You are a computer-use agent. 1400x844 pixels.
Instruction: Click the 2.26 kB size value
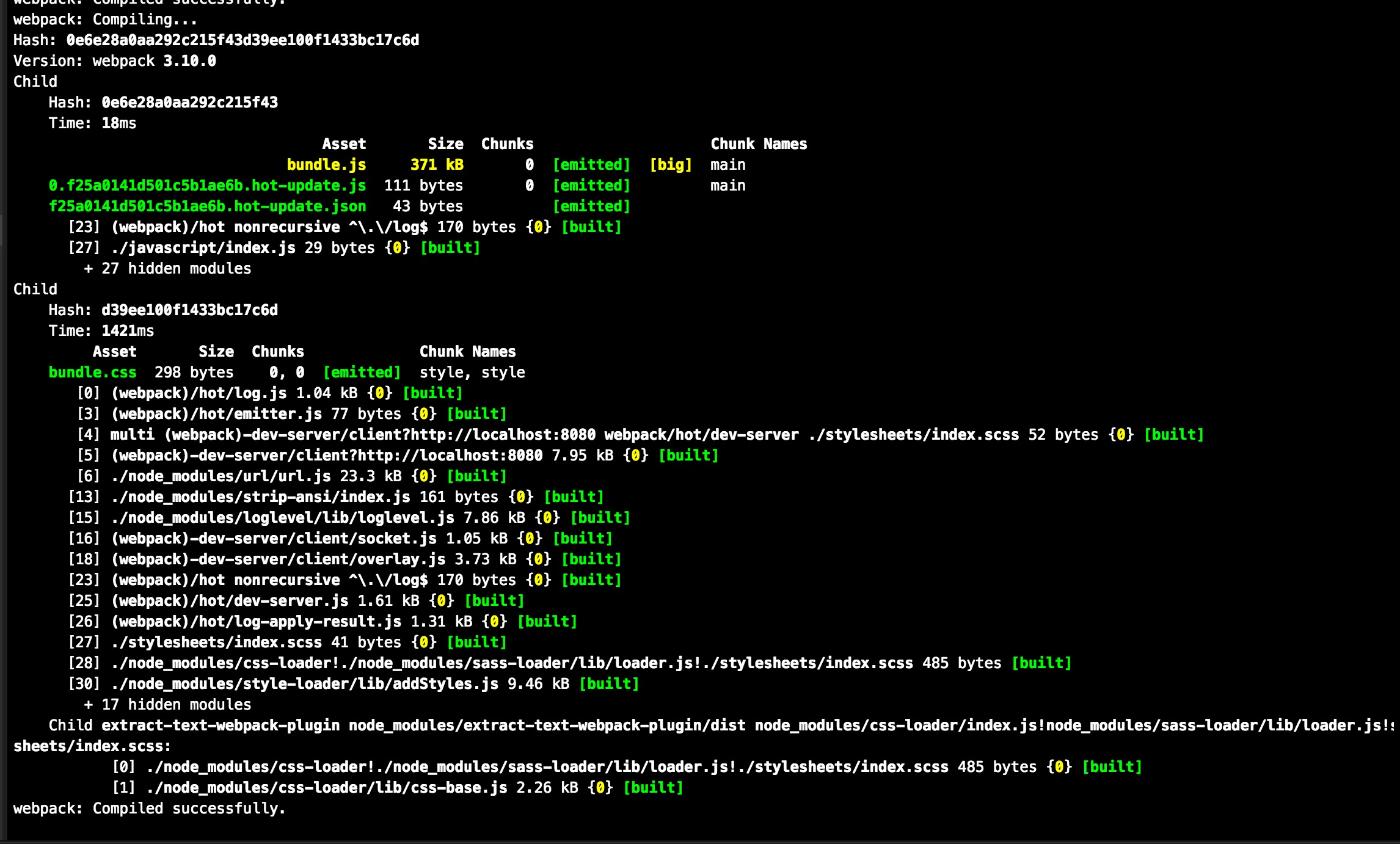547,788
